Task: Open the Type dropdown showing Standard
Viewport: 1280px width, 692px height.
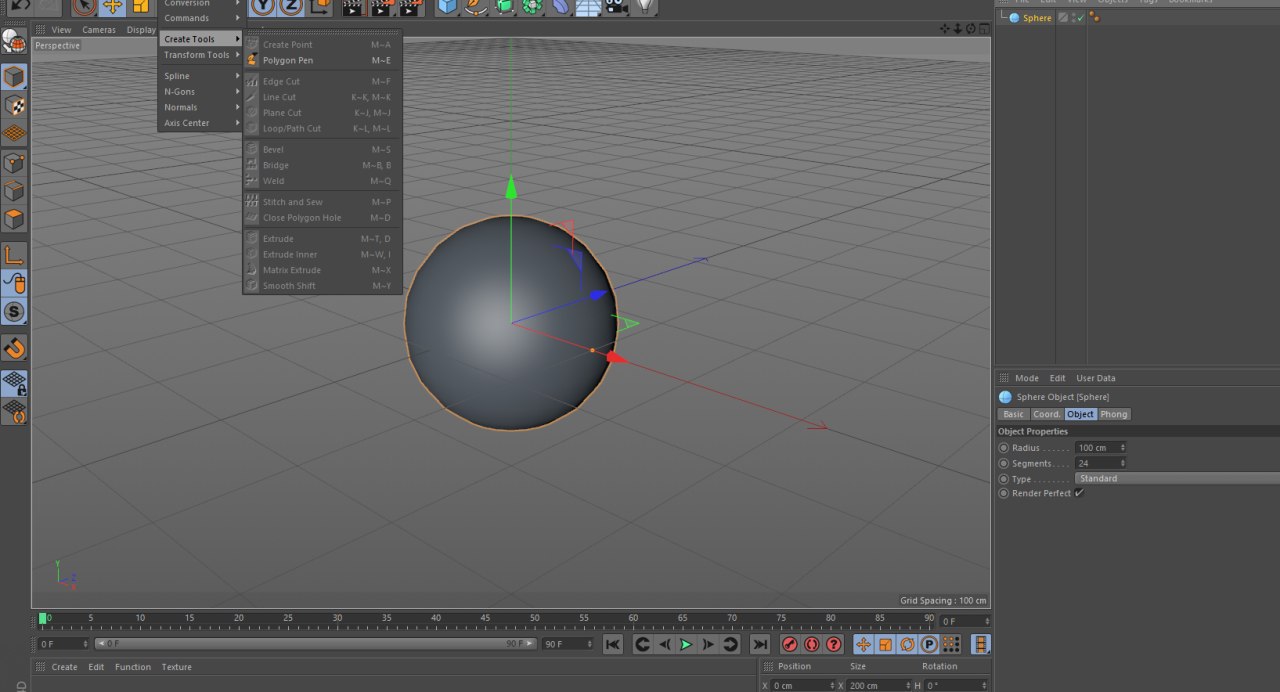Action: click(x=1177, y=479)
